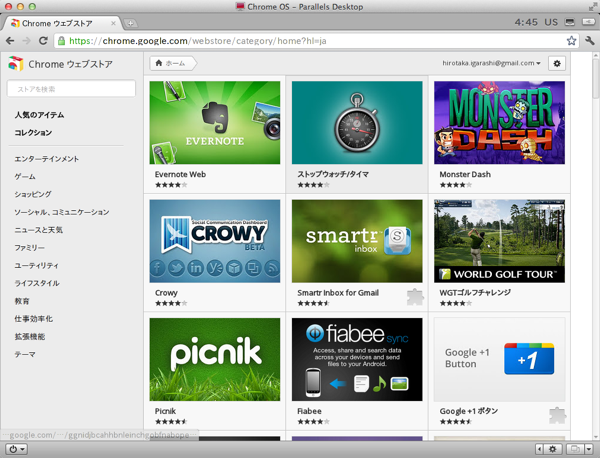
Task: Open the Crowy Beta thumbnail
Action: [215, 241]
